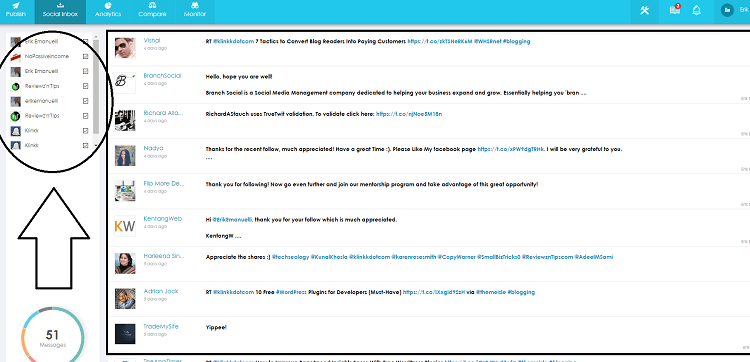Open the Harleena Sin... sender name
Image resolution: width=750 pixels, height=362 pixels.
(x=164, y=256)
